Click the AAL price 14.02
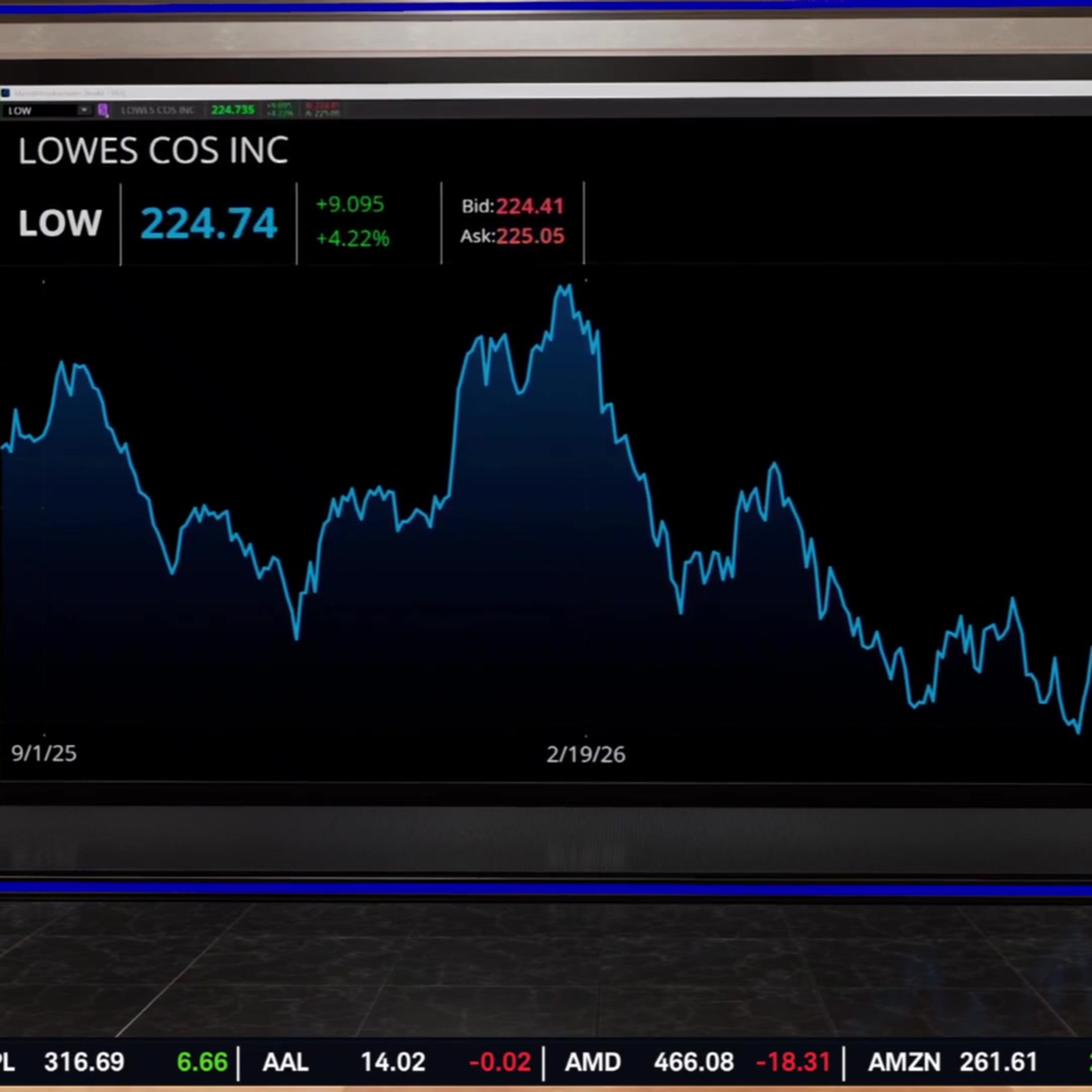The height and width of the screenshot is (1092, 1092). [393, 1062]
